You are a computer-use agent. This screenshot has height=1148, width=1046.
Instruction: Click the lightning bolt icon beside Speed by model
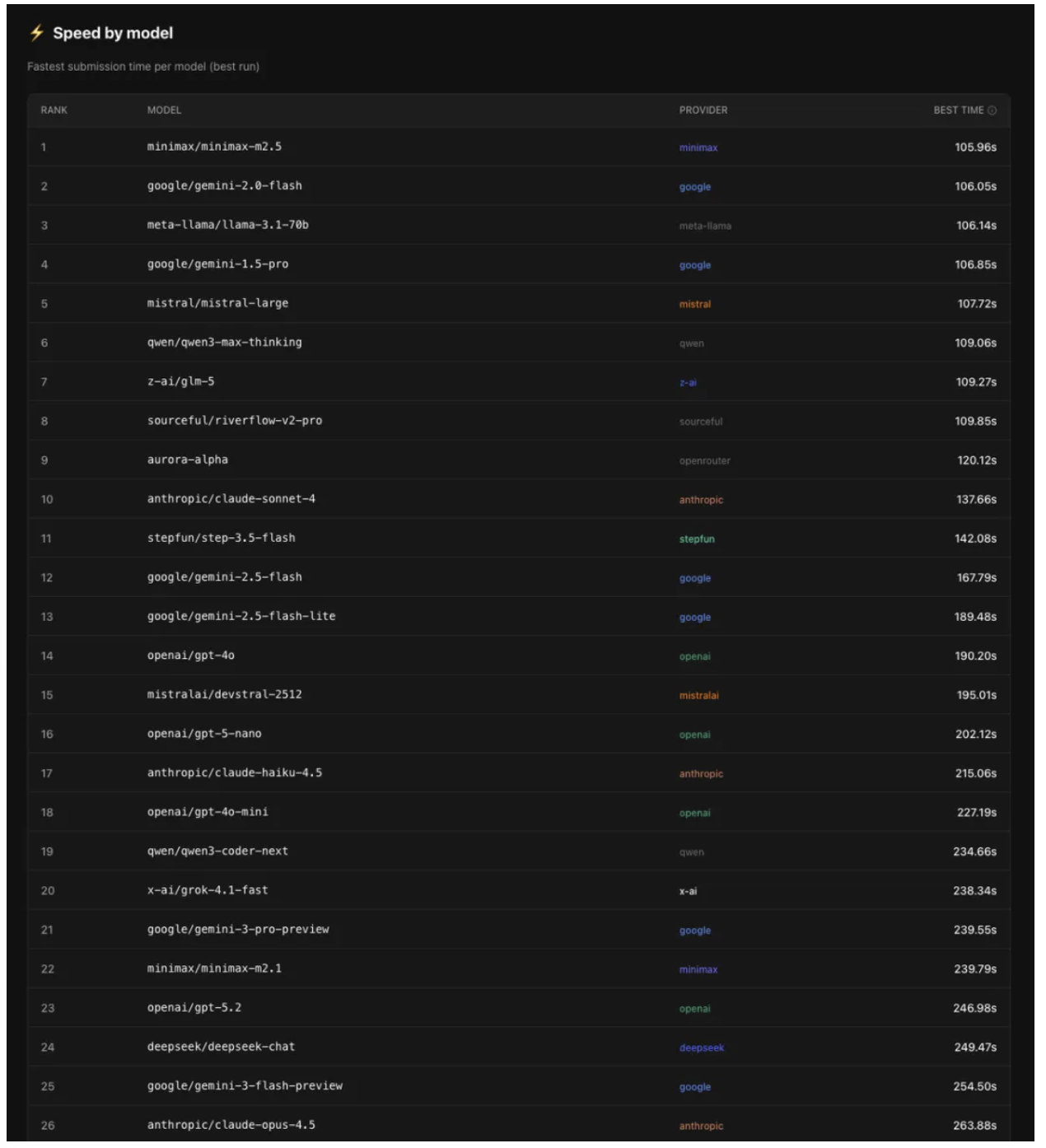pos(37,33)
